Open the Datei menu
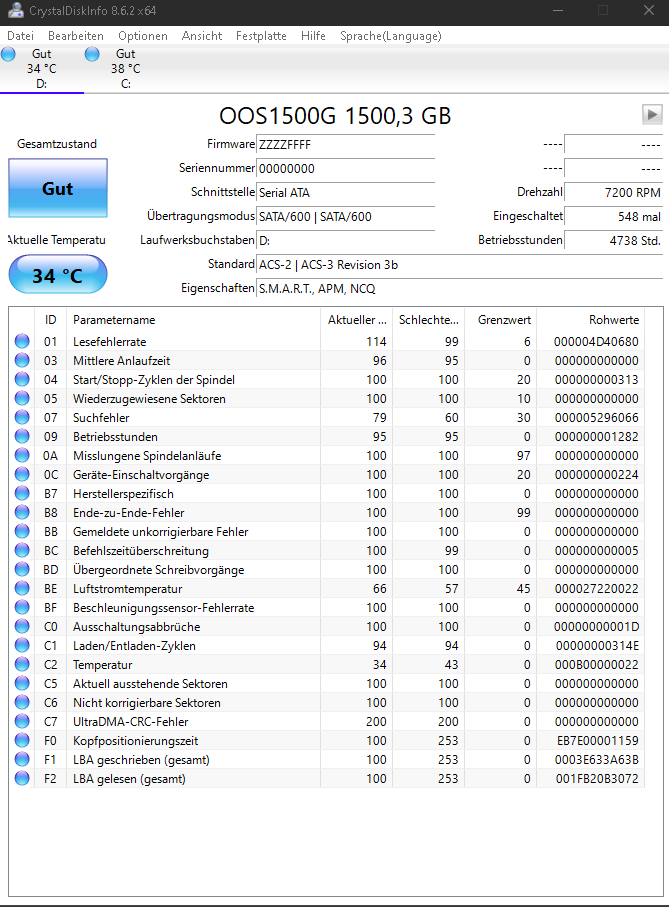 pos(20,36)
